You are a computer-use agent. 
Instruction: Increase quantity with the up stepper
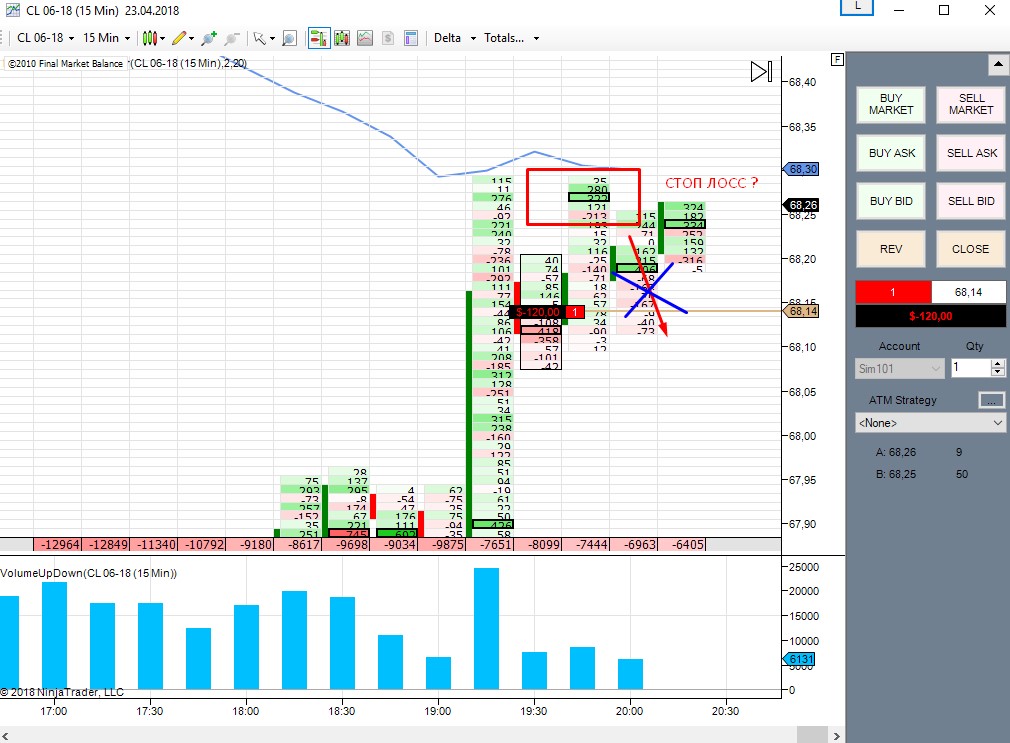(x=998, y=363)
